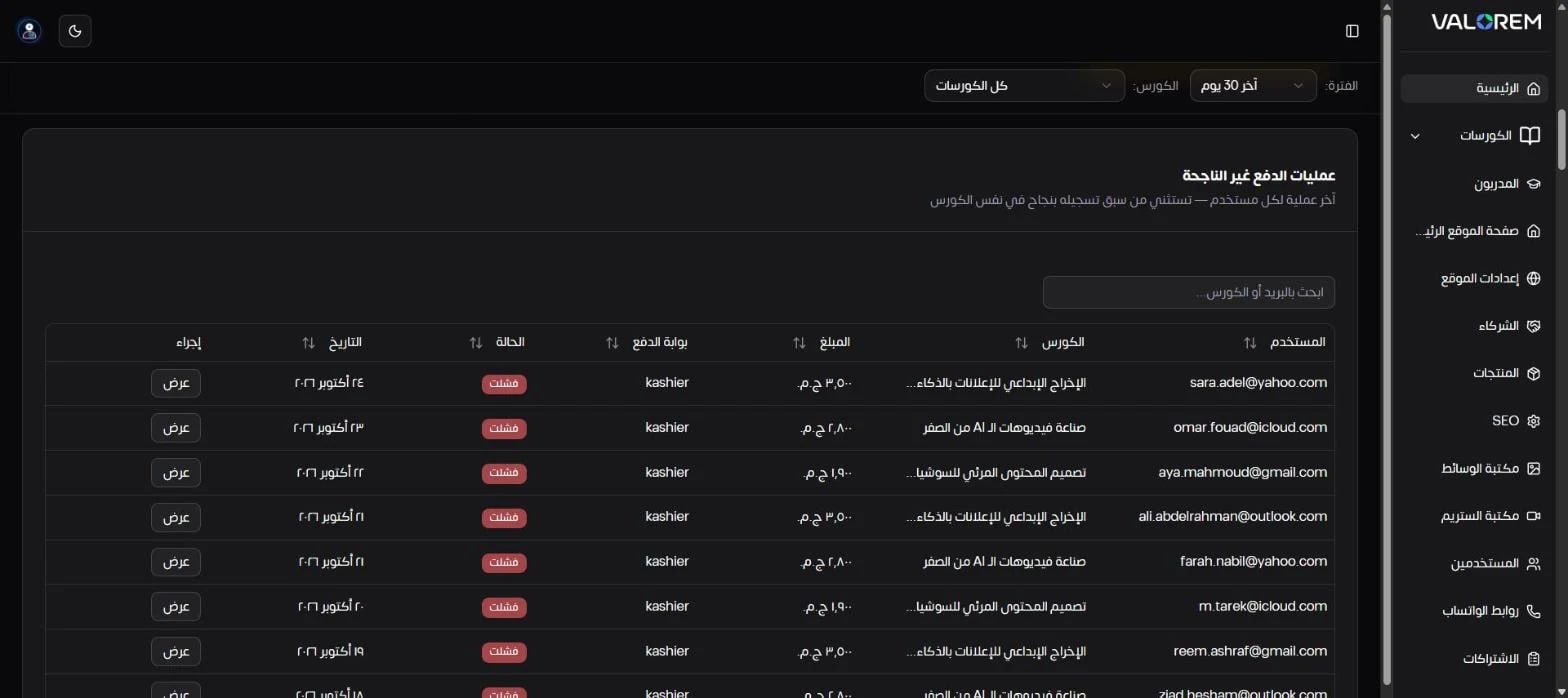Click the SEO gear icon
The height and width of the screenshot is (698, 1568).
click(x=1533, y=421)
